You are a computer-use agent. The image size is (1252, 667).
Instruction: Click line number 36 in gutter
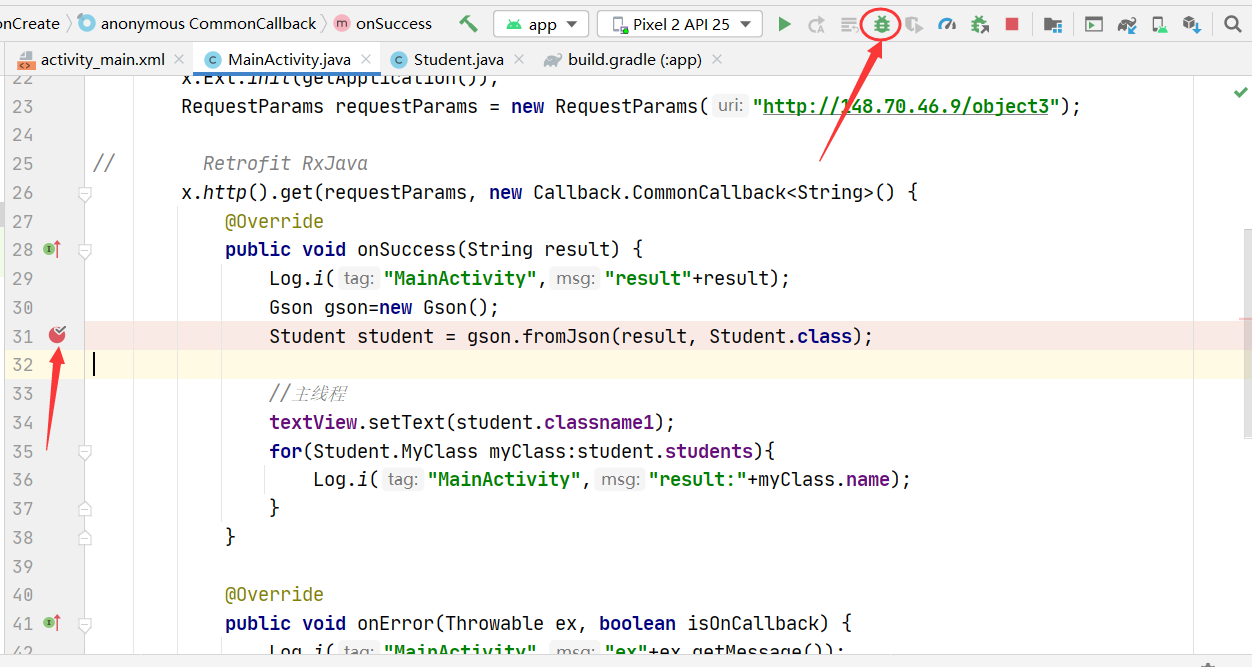[22, 480]
